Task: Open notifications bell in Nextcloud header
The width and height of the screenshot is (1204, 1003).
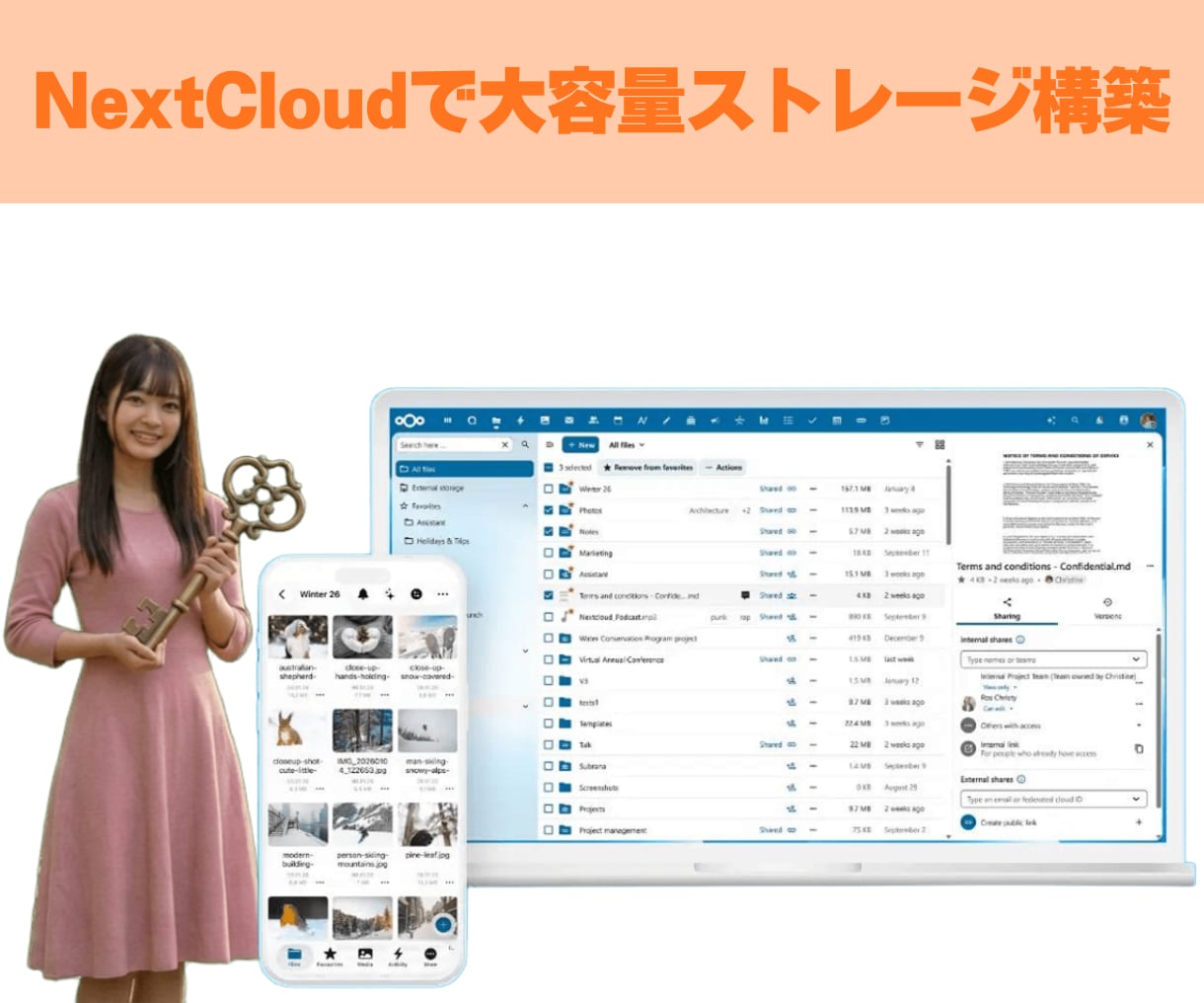Action: click(1099, 421)
